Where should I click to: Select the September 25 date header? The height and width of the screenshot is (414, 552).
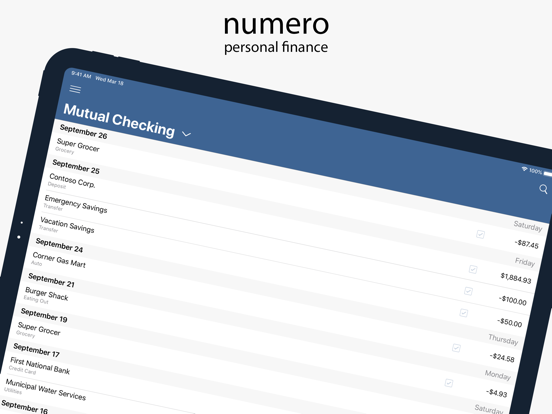click(x=76, y=167)
